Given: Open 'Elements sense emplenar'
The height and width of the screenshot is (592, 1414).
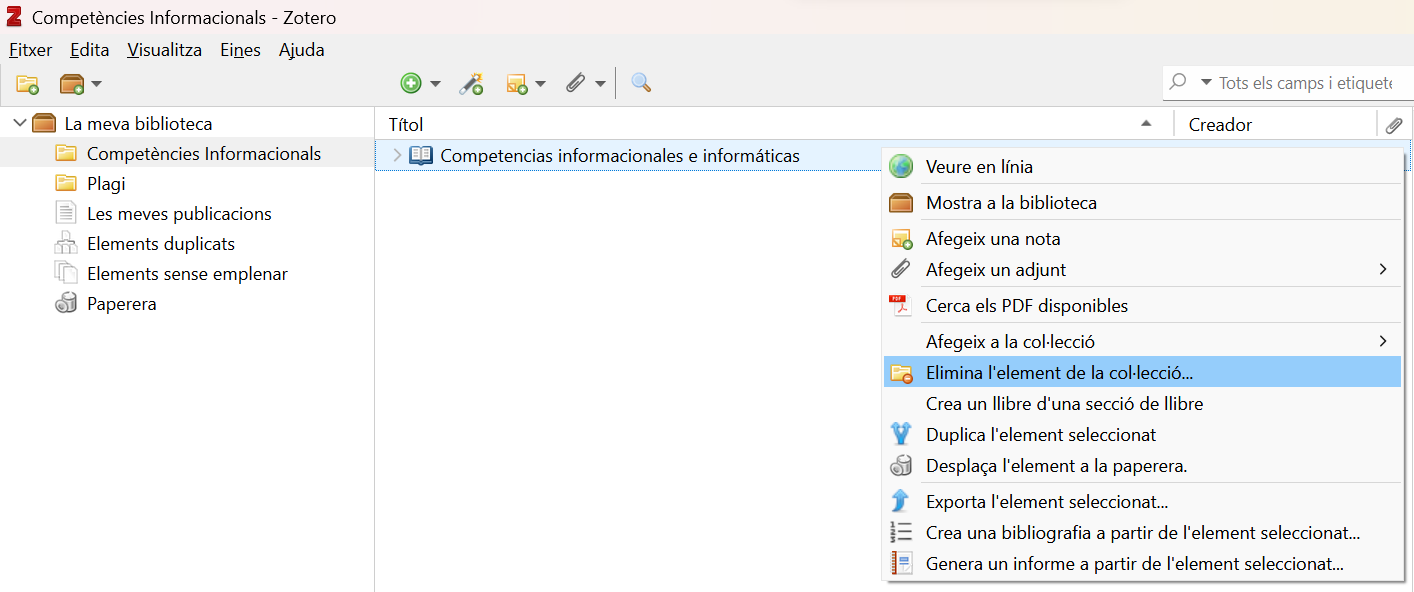Looking at the screenshot, I should pos(187,274).
